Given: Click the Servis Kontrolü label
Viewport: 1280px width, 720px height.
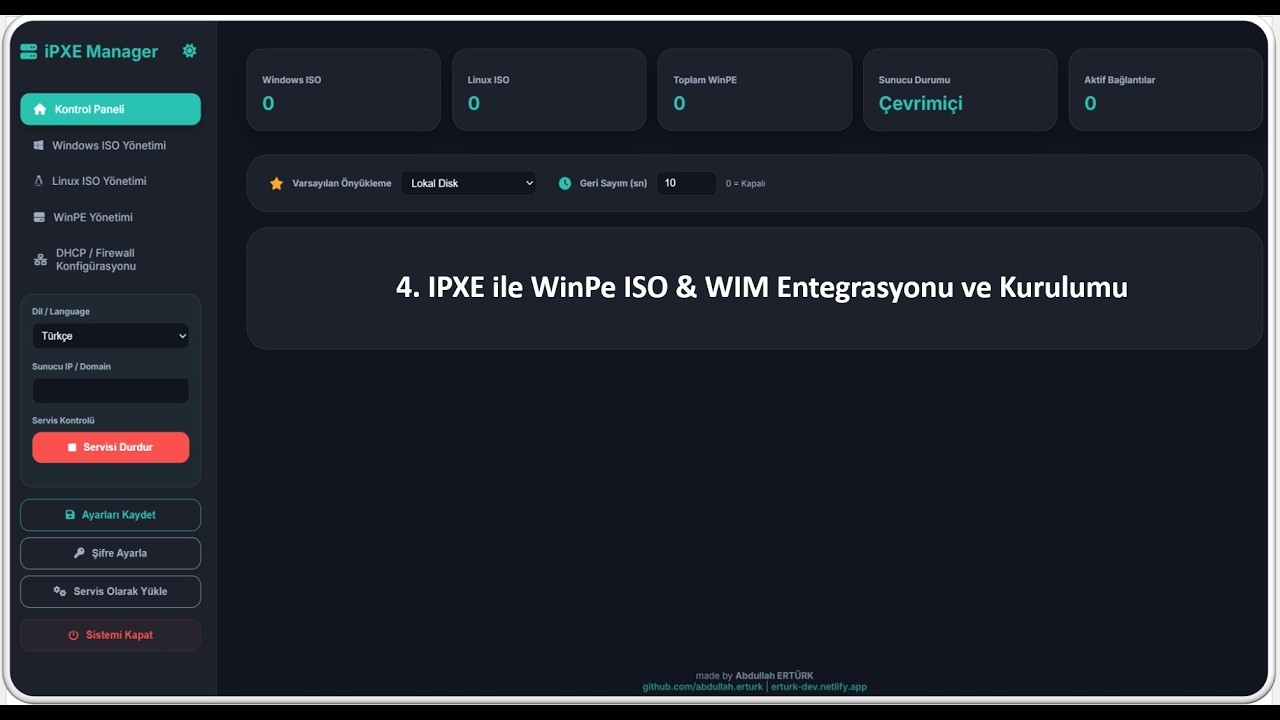Looking at the screenshot, I should 63,420.
